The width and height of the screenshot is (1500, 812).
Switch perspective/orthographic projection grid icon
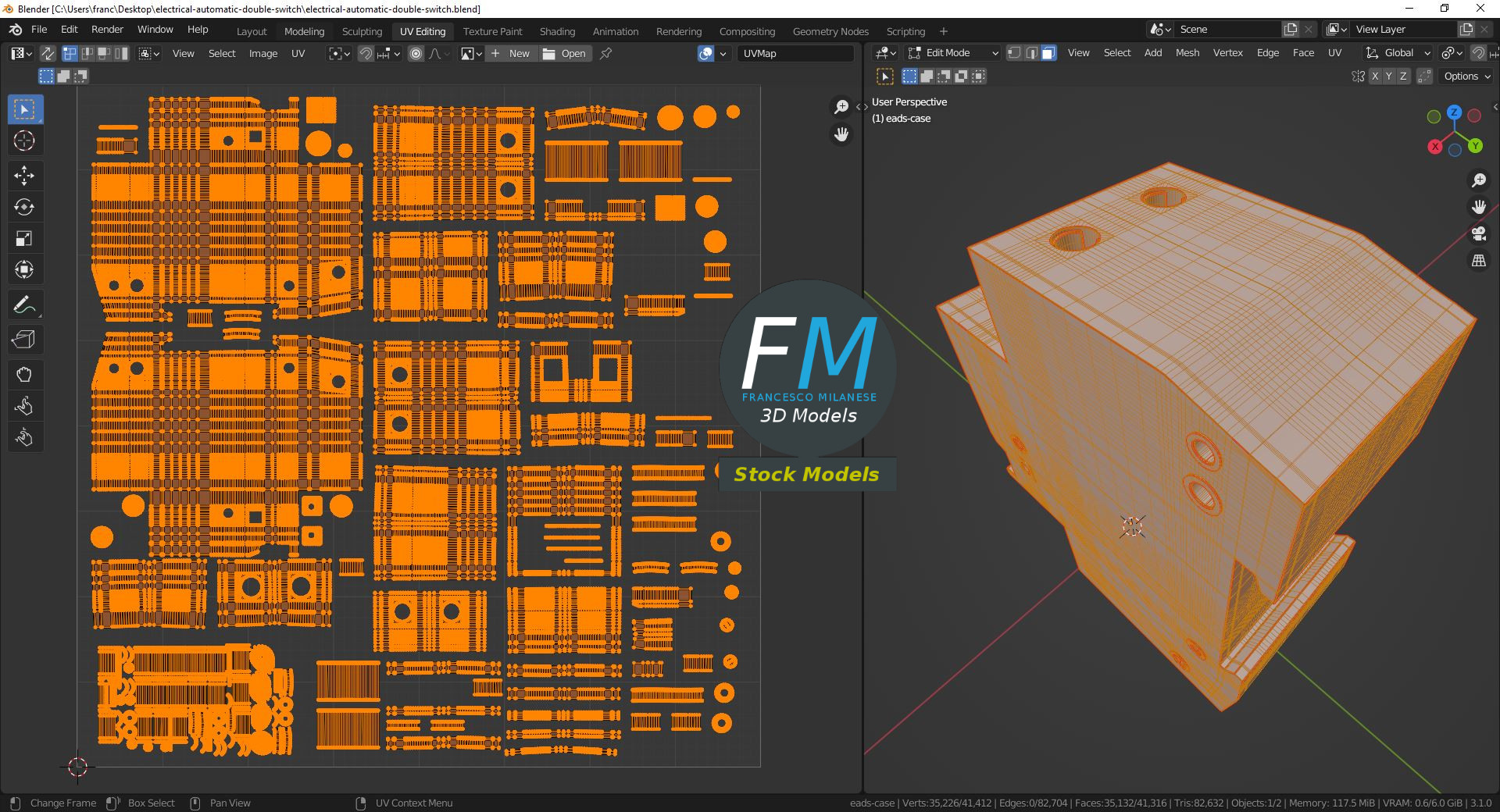click(1478, 261)
